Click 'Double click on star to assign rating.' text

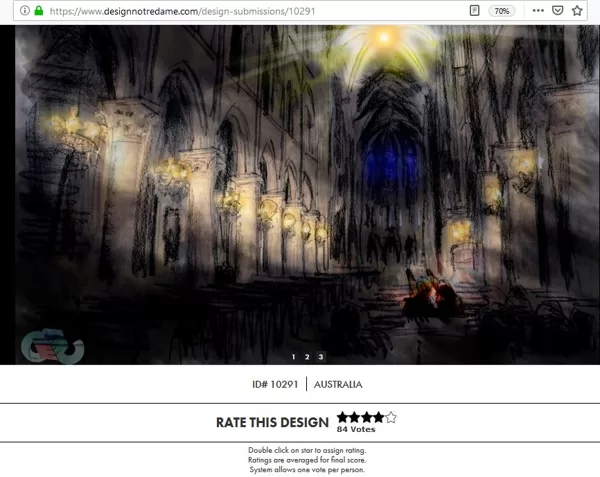click(307, 450)
